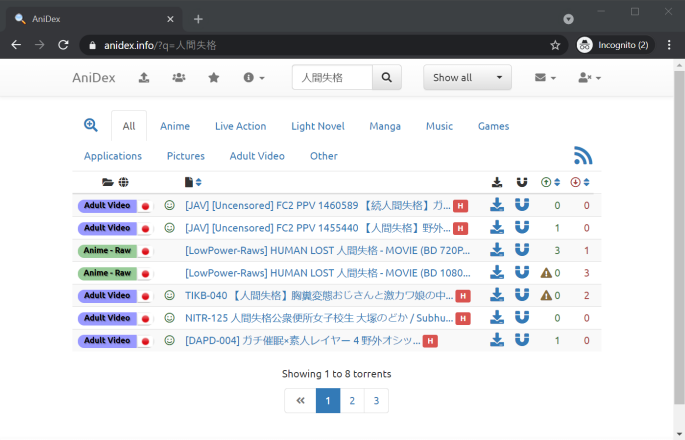
Task: Click smiley icon on DAPD-004 row
Action: click(x=170, y=340)
